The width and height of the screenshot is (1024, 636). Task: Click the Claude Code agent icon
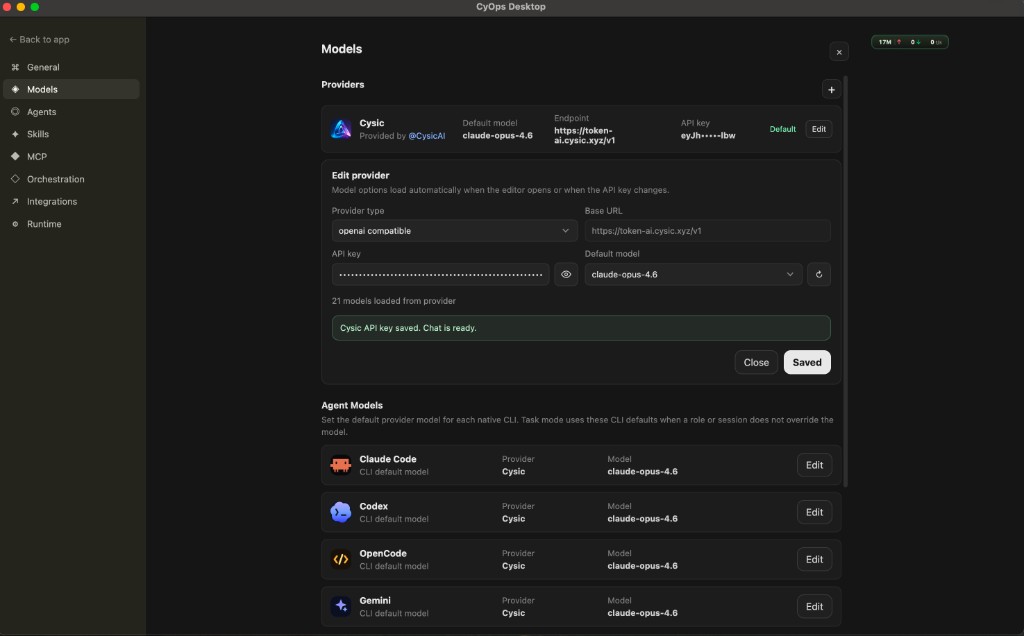pos(341,465)
